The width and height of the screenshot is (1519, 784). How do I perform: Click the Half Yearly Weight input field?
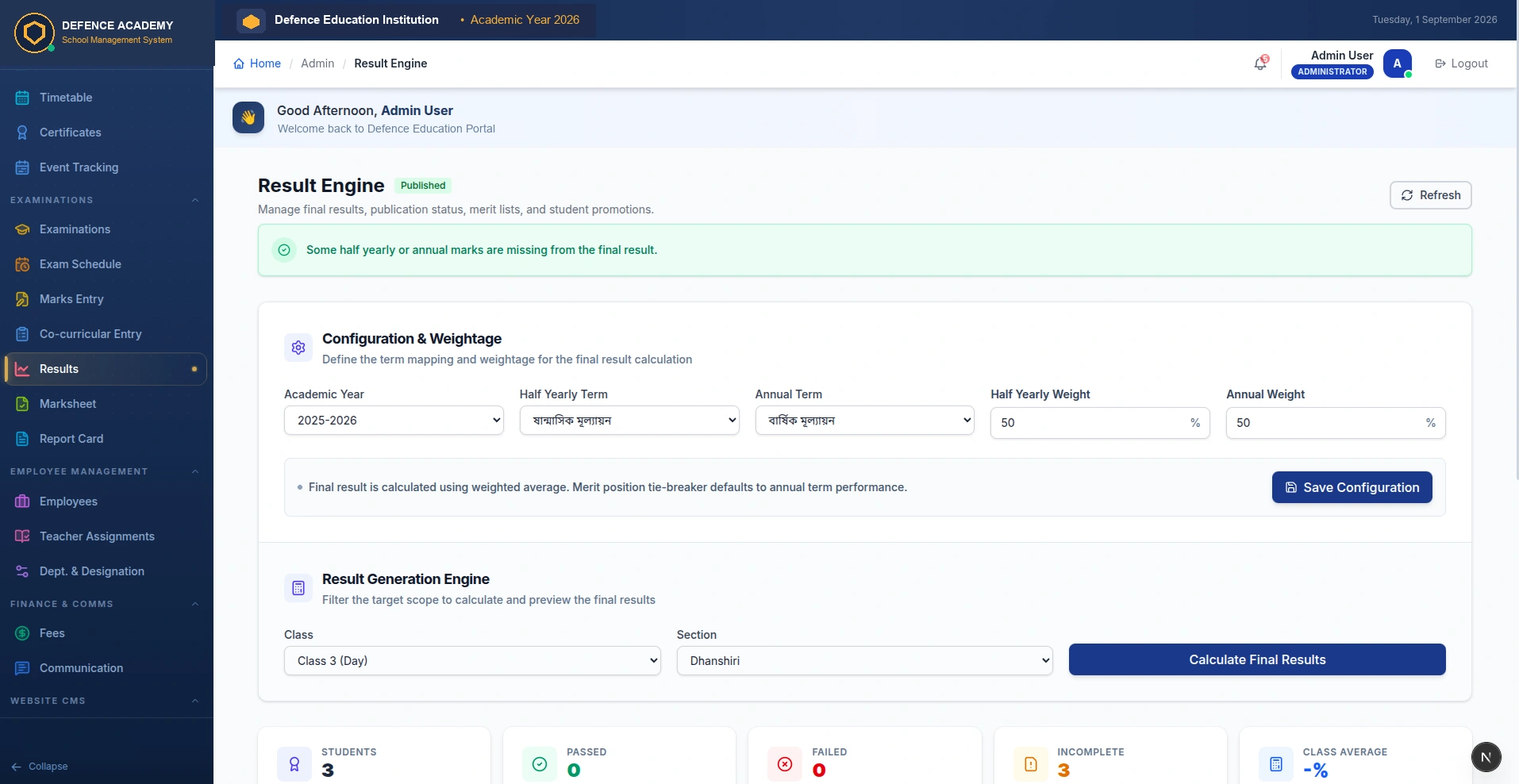click(x=1100, y=423)
